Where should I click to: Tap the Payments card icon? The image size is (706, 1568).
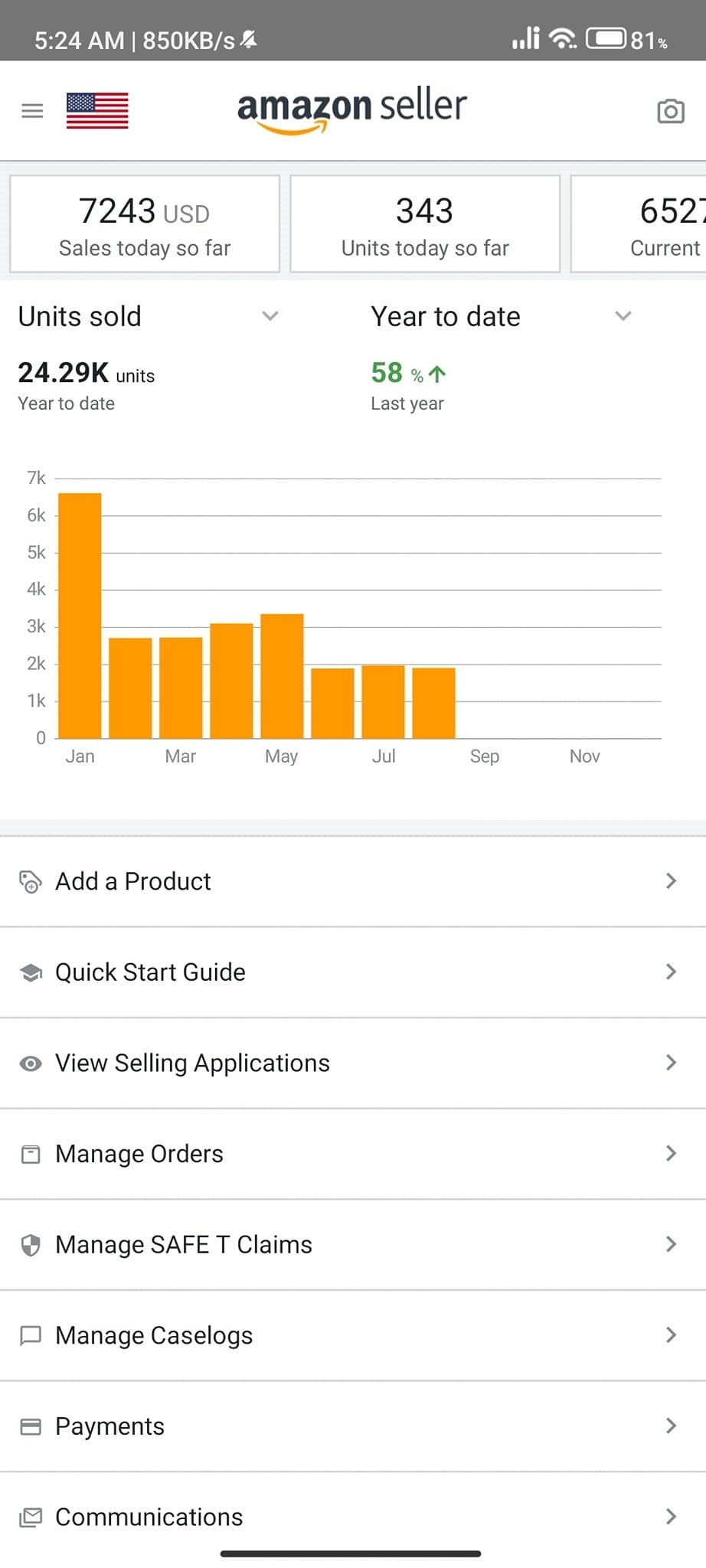[31, 1427]
